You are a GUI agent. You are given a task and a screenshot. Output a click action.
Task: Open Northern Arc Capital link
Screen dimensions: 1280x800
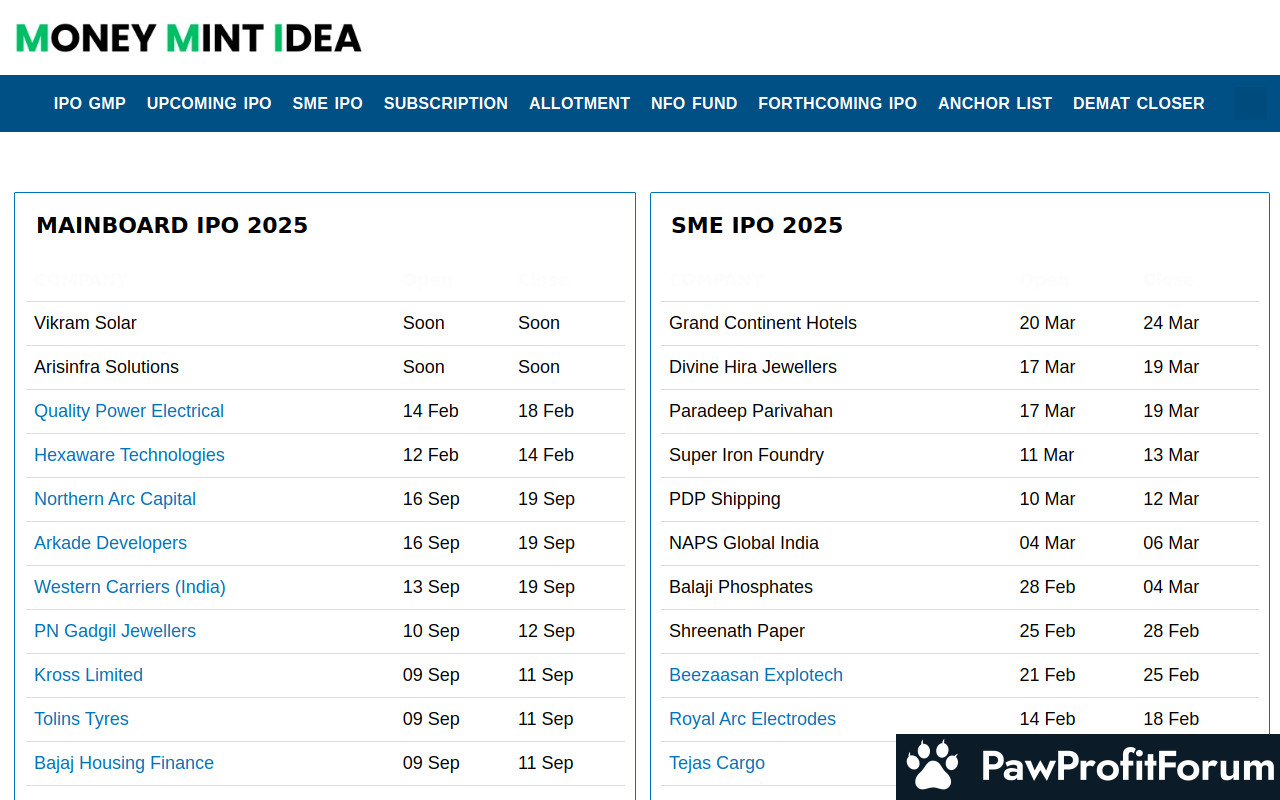pos(115,499)
